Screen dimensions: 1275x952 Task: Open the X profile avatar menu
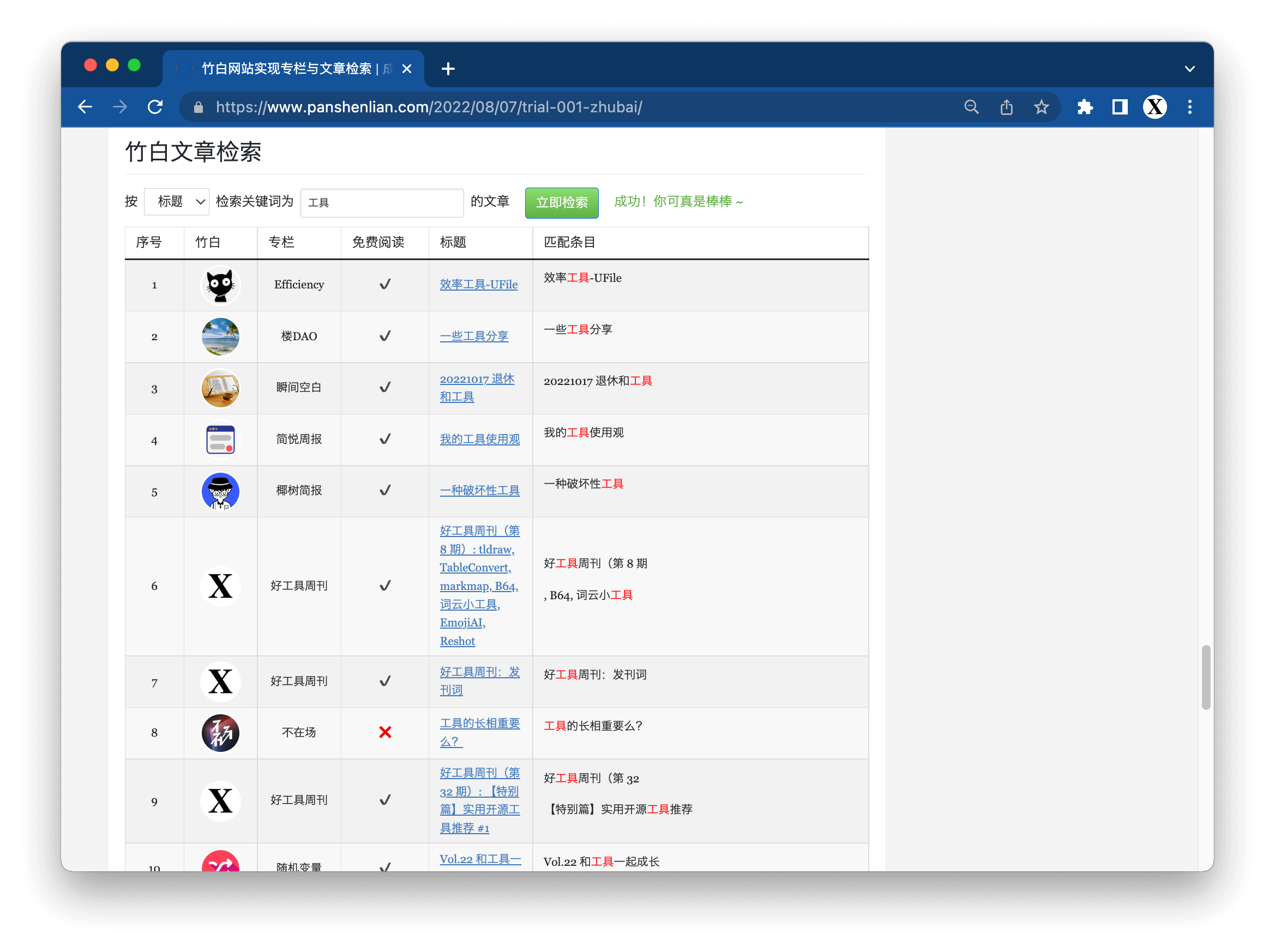pyautogui.click(x=1154, y=107)
